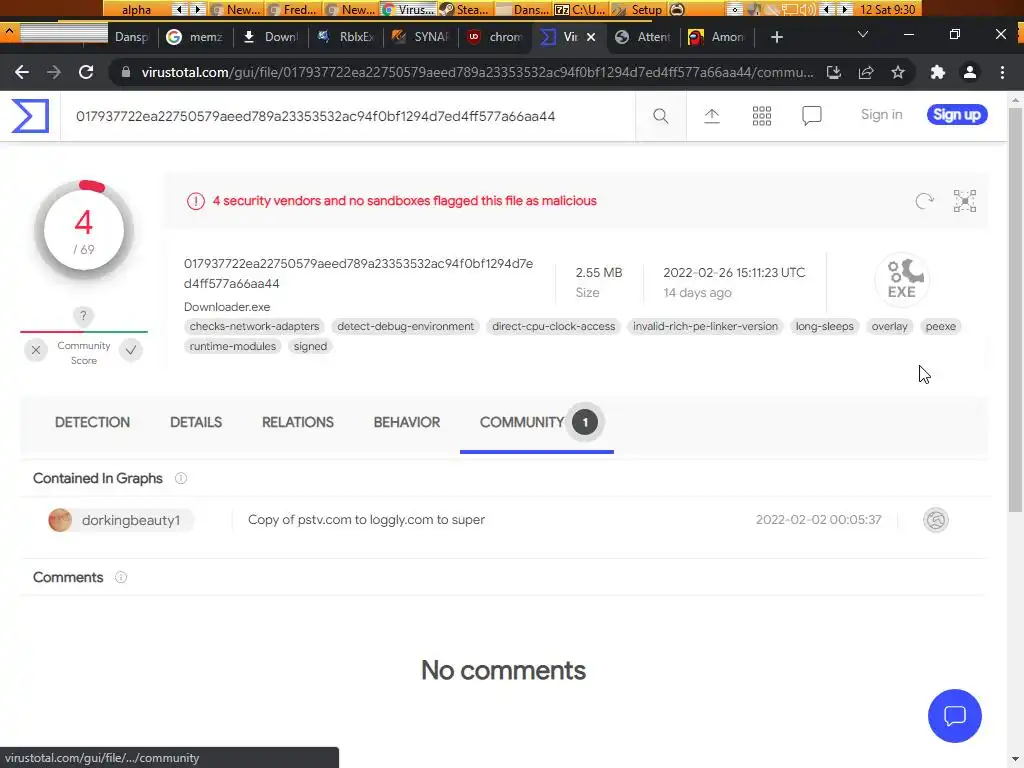Viewport: 1024px width, 768px height.
Task: Switch to the DETAILS tab
Action: 196,423
